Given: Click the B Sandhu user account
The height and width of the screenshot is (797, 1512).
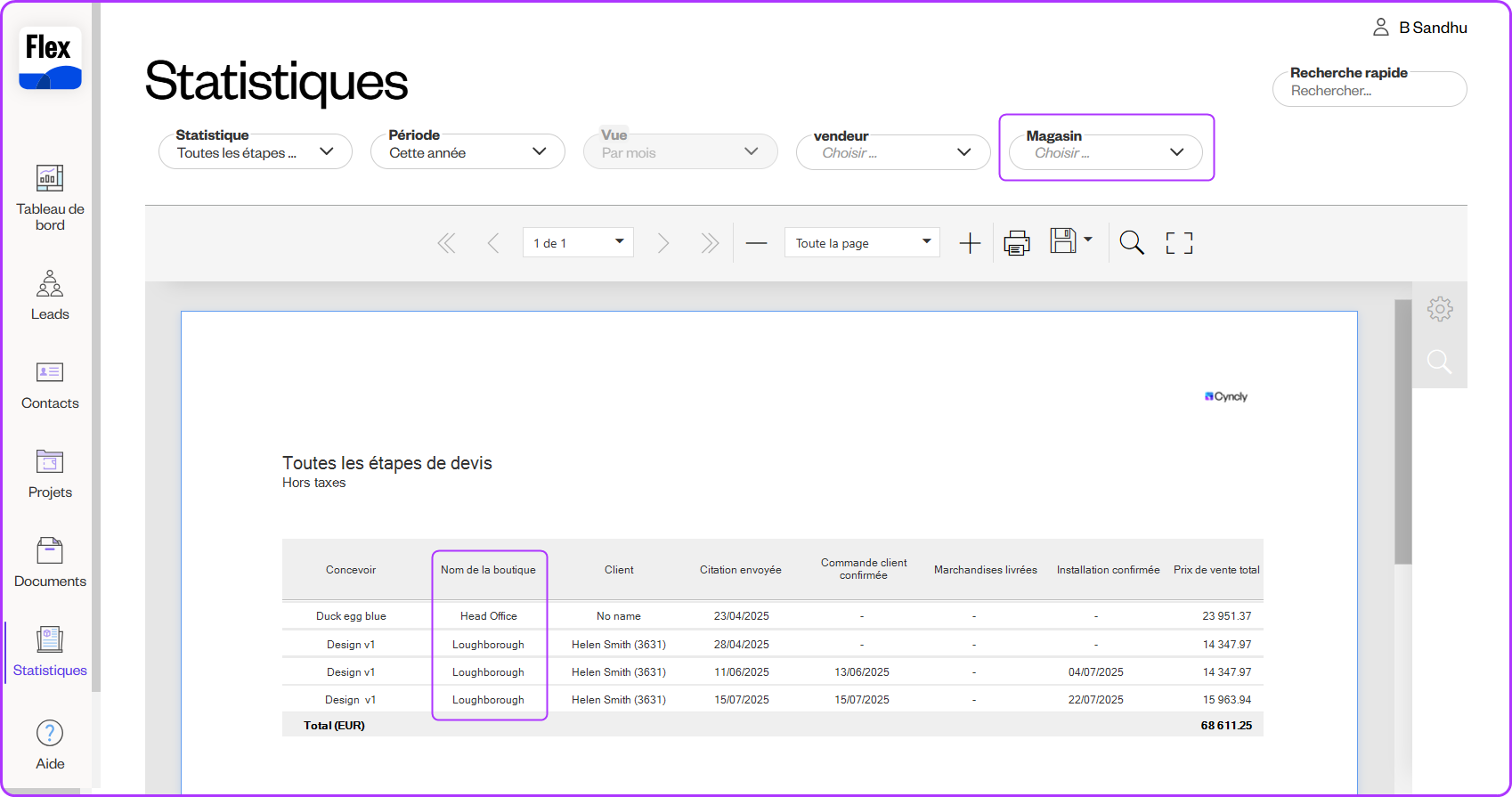Looking at the screenshot, I should click(x=1420, y=28).
